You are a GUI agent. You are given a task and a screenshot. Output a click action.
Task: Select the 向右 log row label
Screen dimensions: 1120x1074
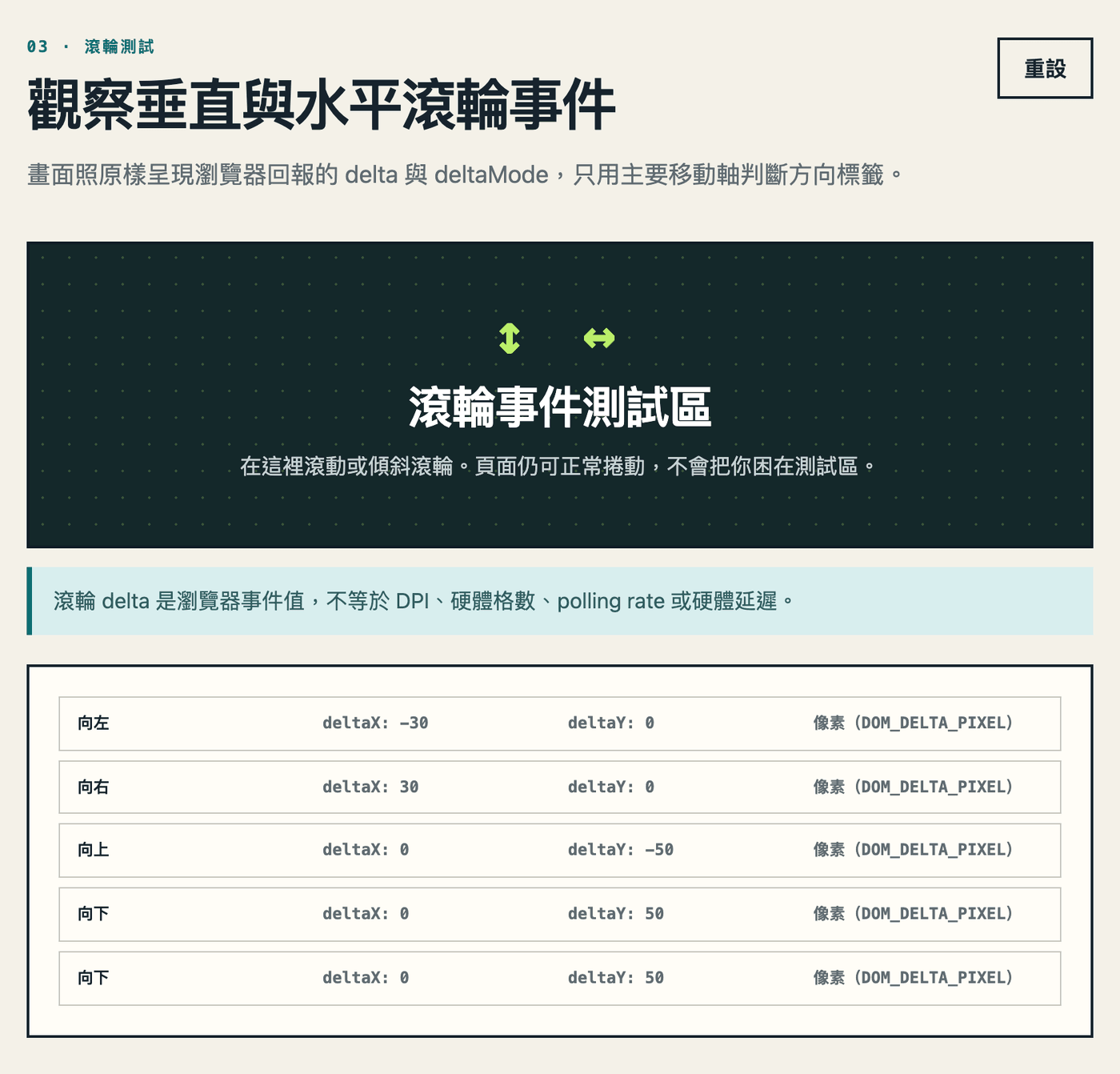click(94, 787)
